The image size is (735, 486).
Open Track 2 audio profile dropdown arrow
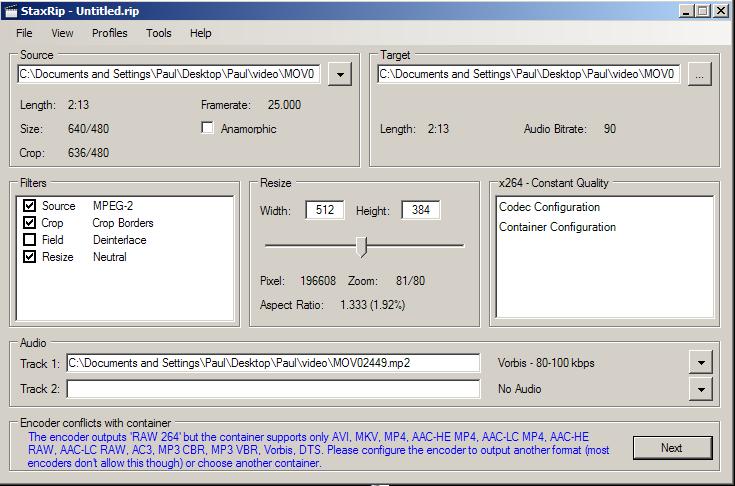point(701,389)
